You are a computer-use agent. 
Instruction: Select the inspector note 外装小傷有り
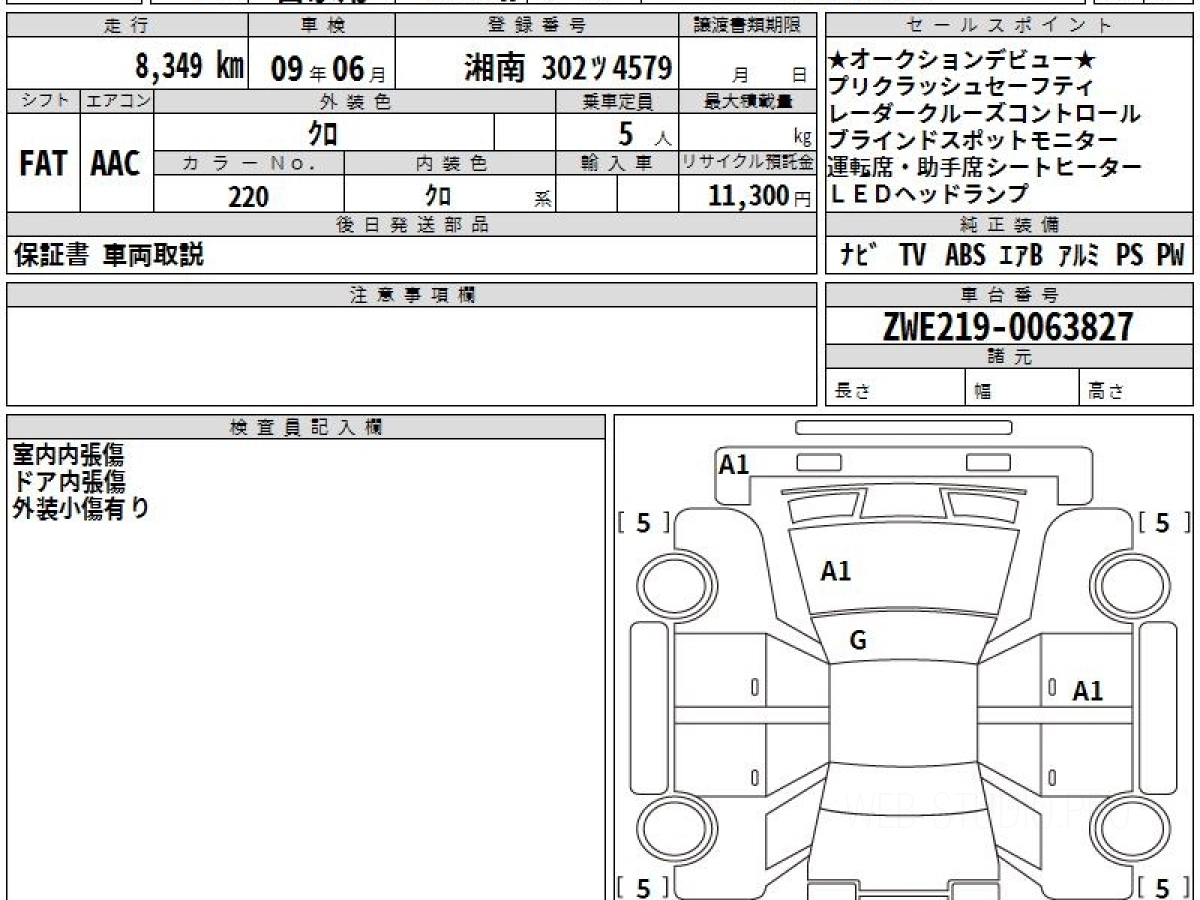pos(80,508)
